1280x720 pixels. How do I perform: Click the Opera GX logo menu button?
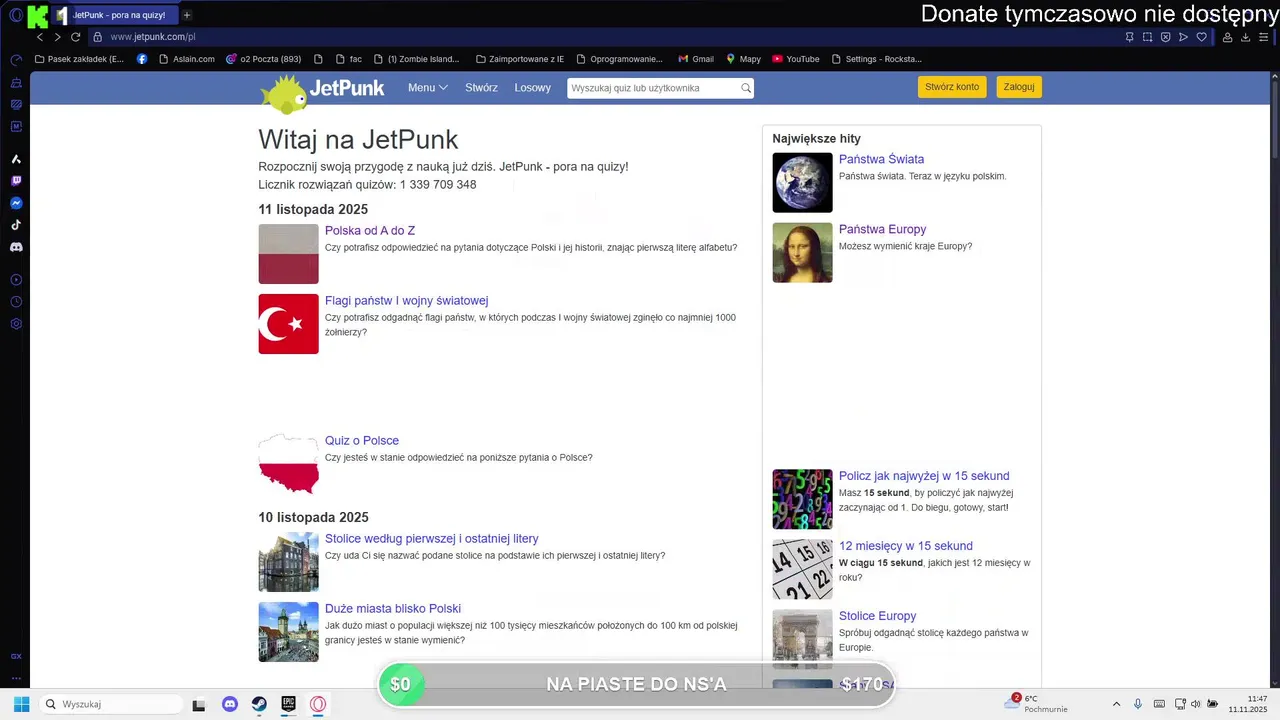[16, 15]
